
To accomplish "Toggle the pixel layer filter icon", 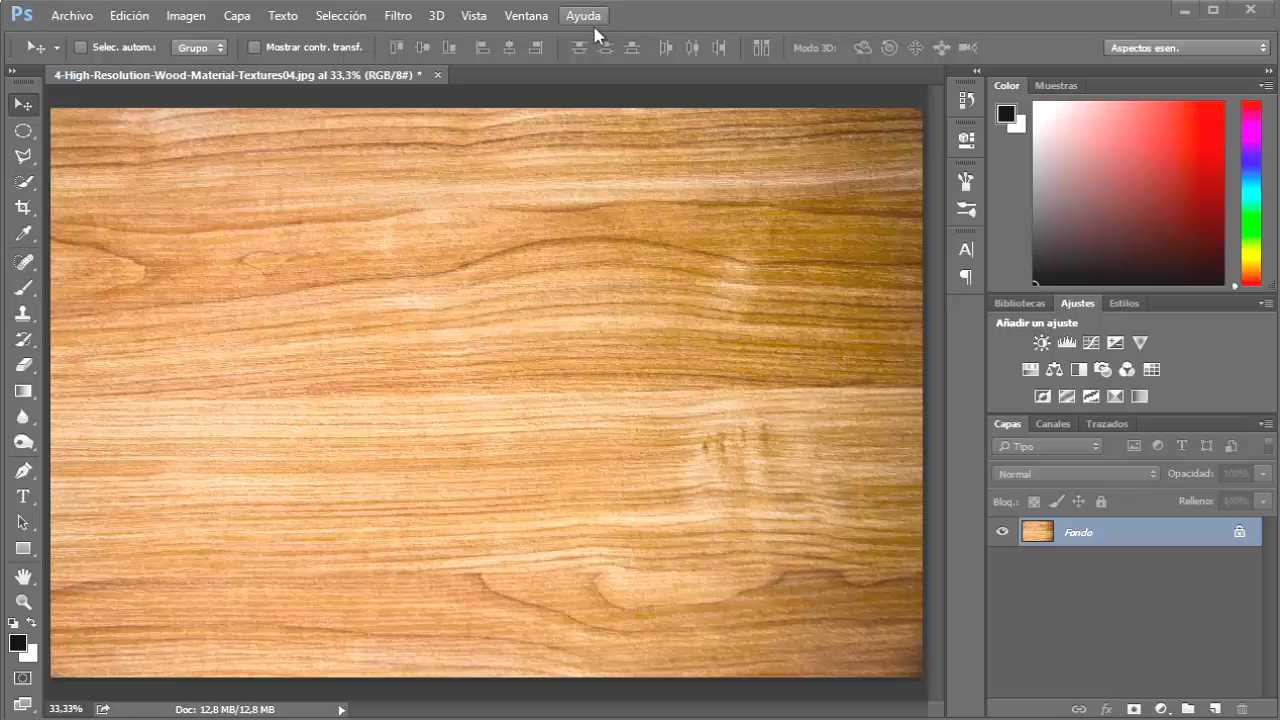I will 1133,446.
